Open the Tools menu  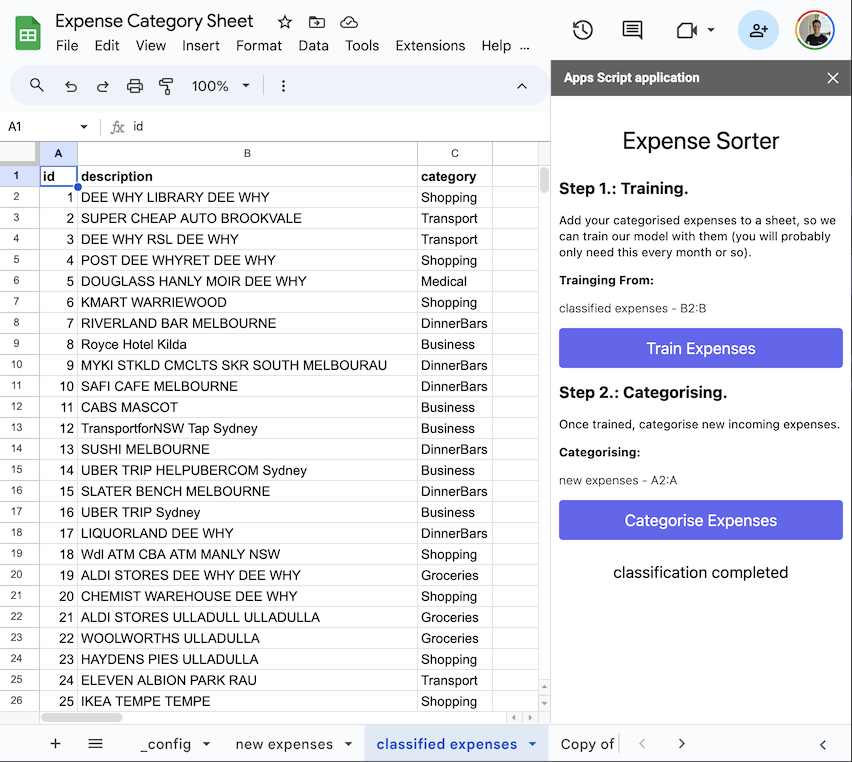(x=362, y=46)
